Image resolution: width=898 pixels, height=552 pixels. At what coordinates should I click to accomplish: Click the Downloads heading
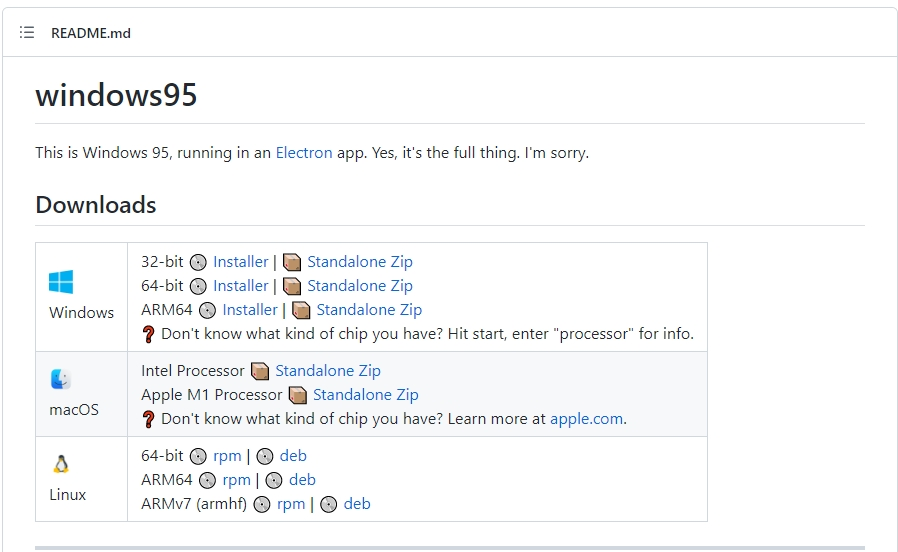[96, 205]
